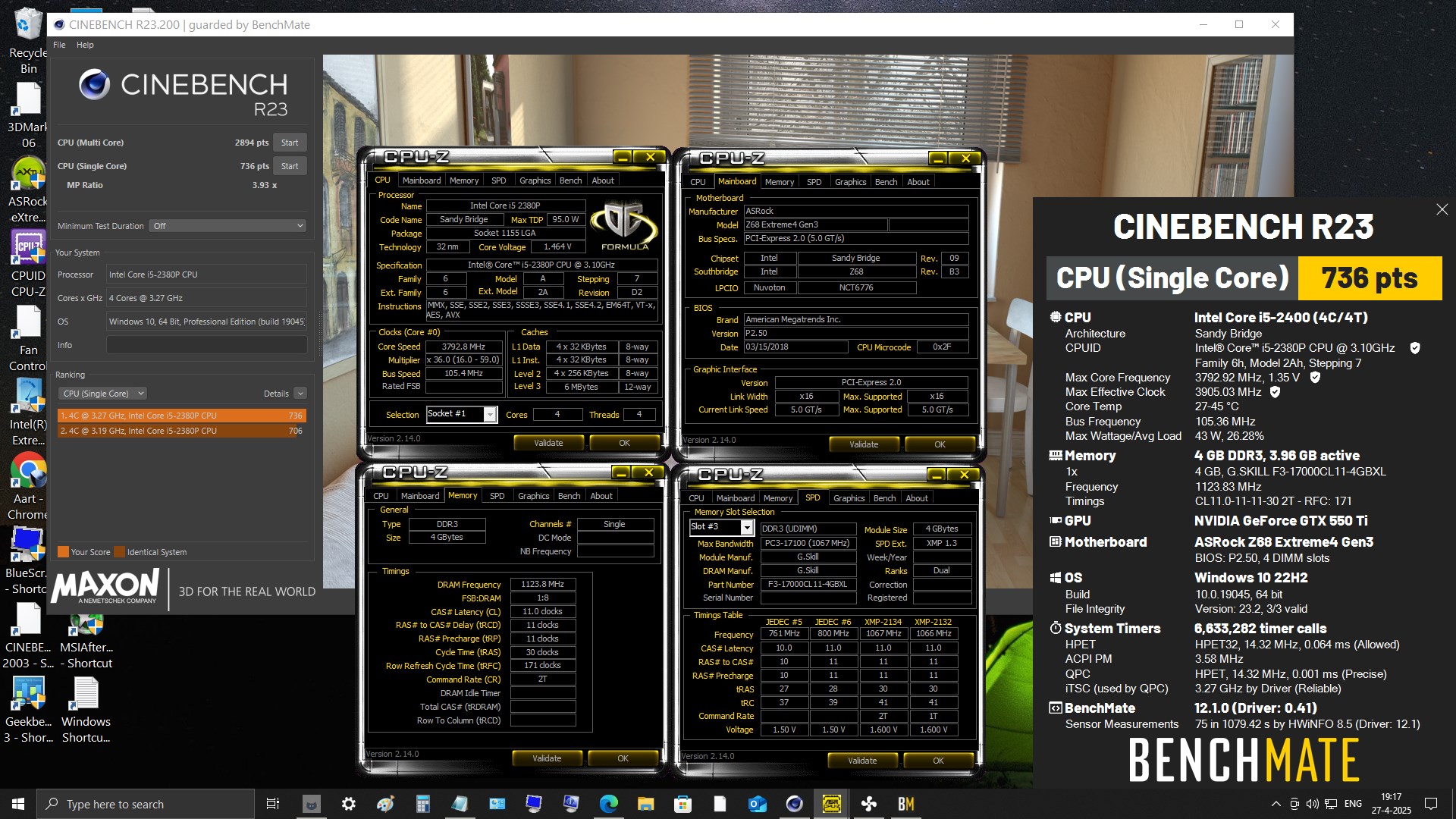This screenshot has width=1456, height=819.
Task: Open ASRock eXtreme desktop shortcut
Action: click(x=28, y=190)
